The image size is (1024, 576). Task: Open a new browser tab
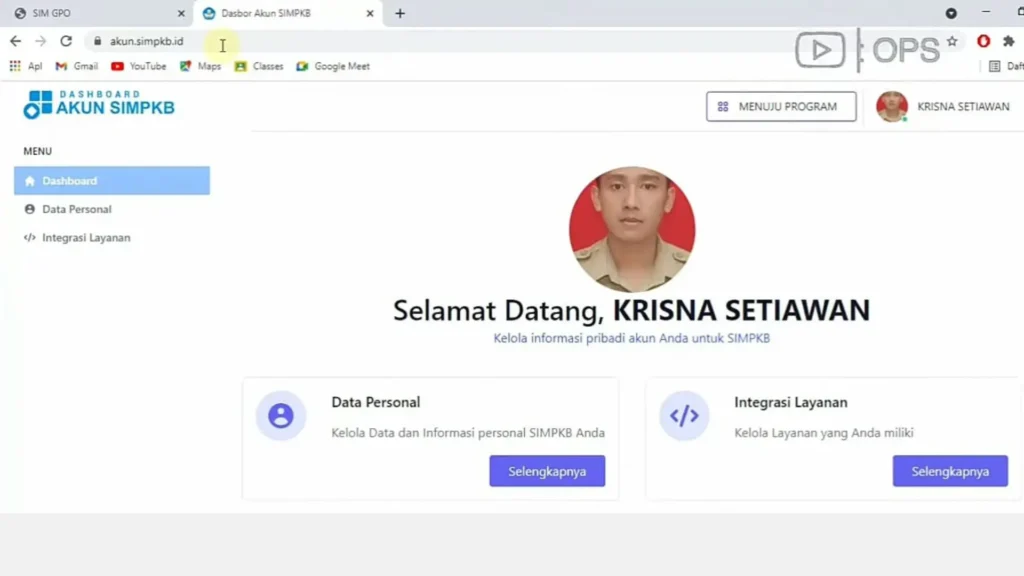(x=400, y=13)
